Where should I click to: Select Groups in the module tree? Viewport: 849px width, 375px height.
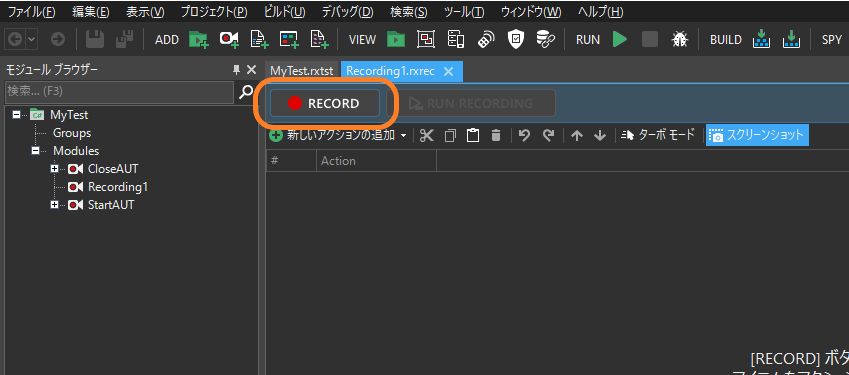click(71, 133)
